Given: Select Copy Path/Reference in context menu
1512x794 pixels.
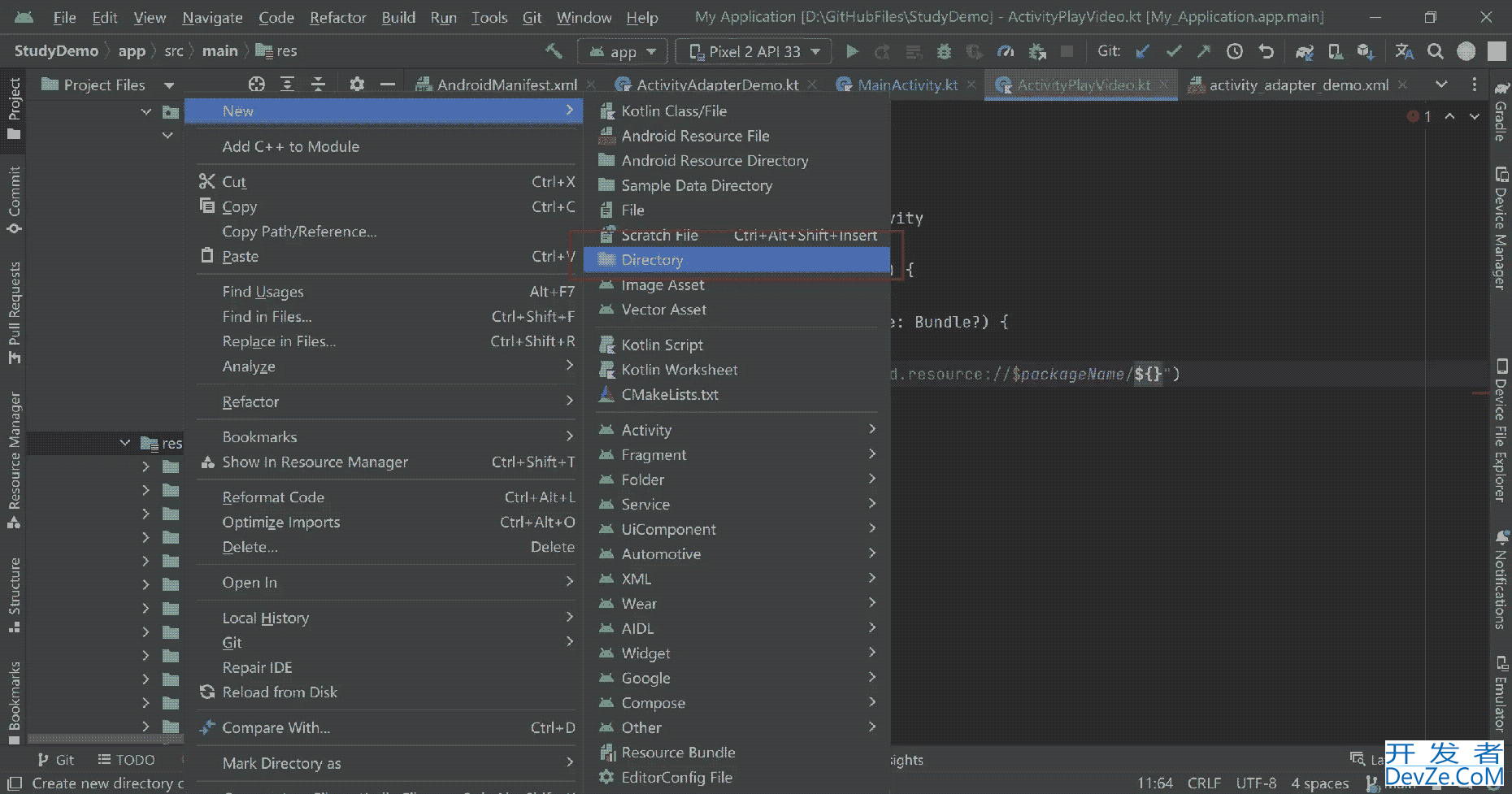Looking at the screenshot, I should pyautogui.click(x=385, y=232).
